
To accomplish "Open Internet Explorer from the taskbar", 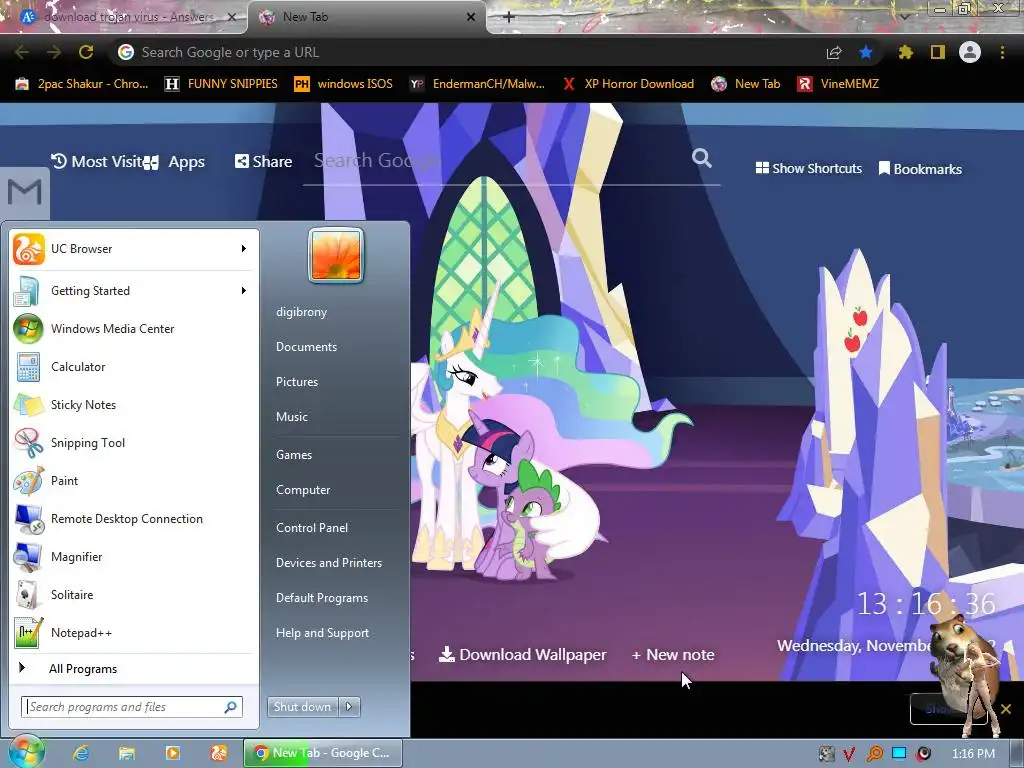I will [81, 753].
